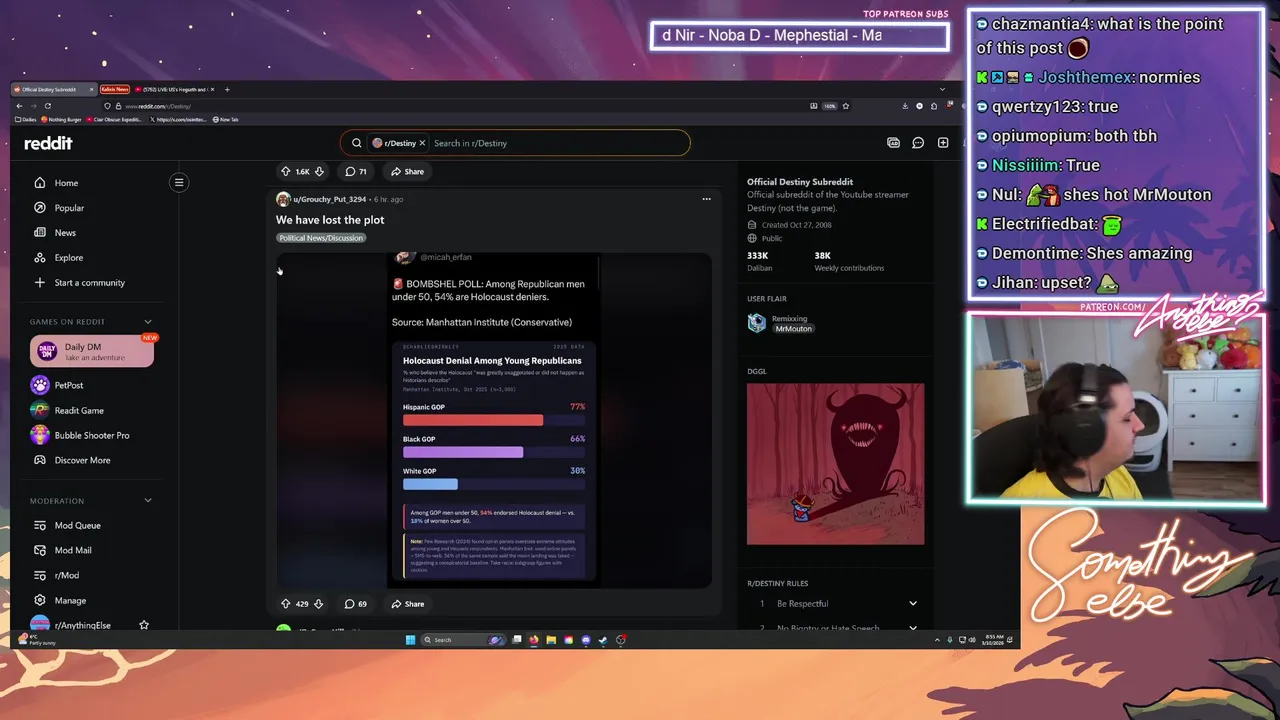
Task: Bookmark this page with star icon
Action: coord(846,106)
